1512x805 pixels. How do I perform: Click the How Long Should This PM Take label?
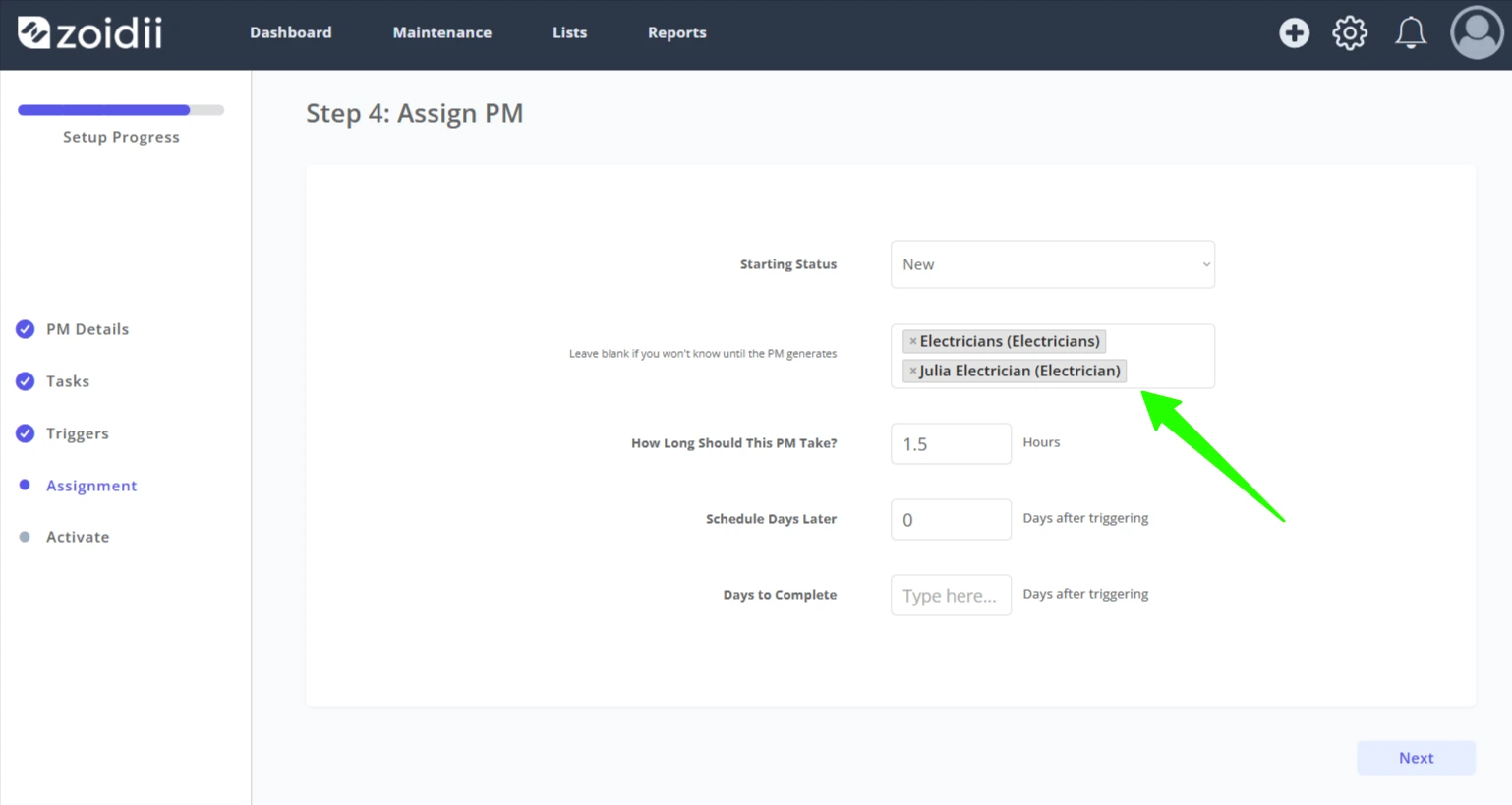point(734,443)
